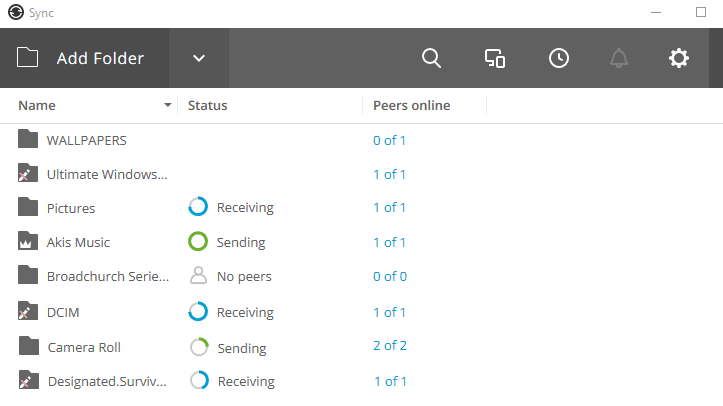Click the green Sending circle for Akis Music
Viewport: 723px width, 406px height.
(198, 241)
